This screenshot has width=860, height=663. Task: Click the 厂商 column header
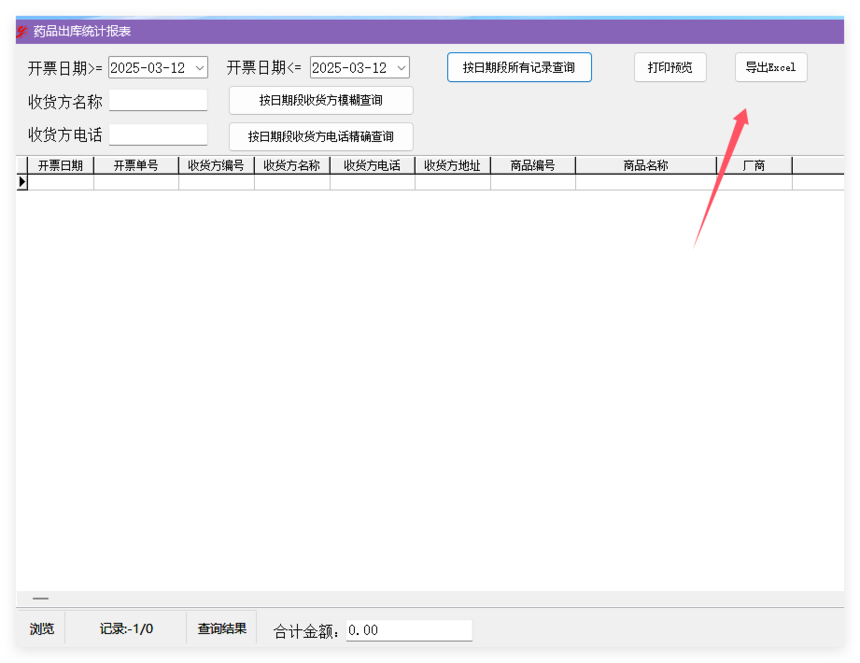click(x=754, y=166)
